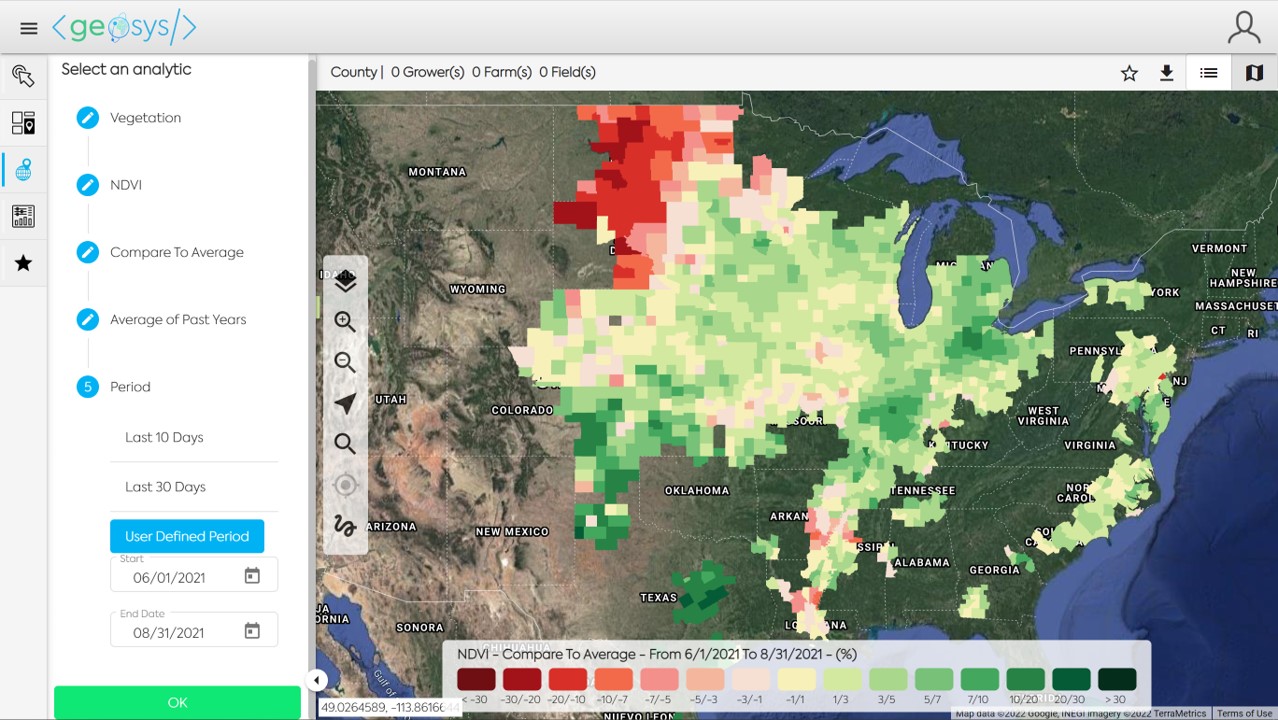
Task: Open the report table sidebar icon
Action: point(23,216)
